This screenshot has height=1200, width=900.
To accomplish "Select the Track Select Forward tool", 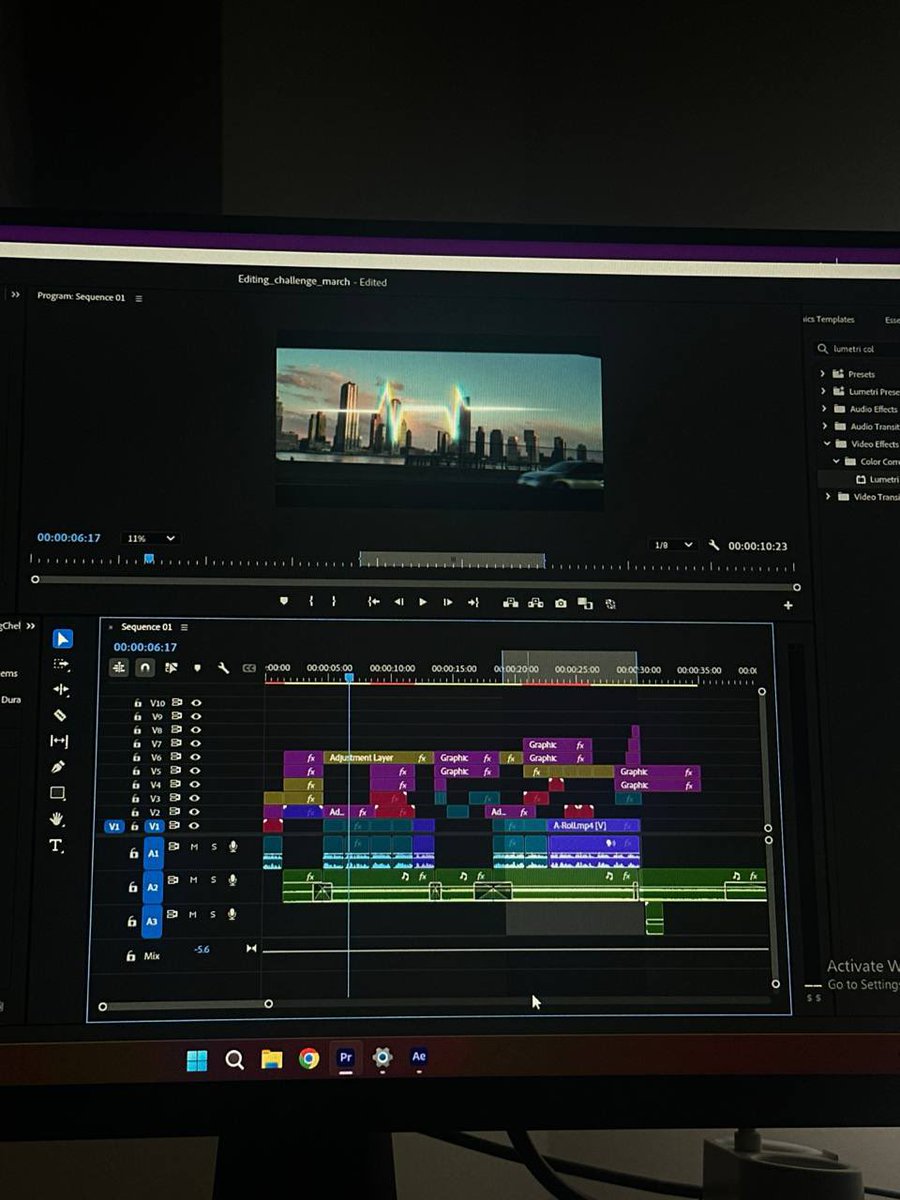I will (x=60, y=665).
